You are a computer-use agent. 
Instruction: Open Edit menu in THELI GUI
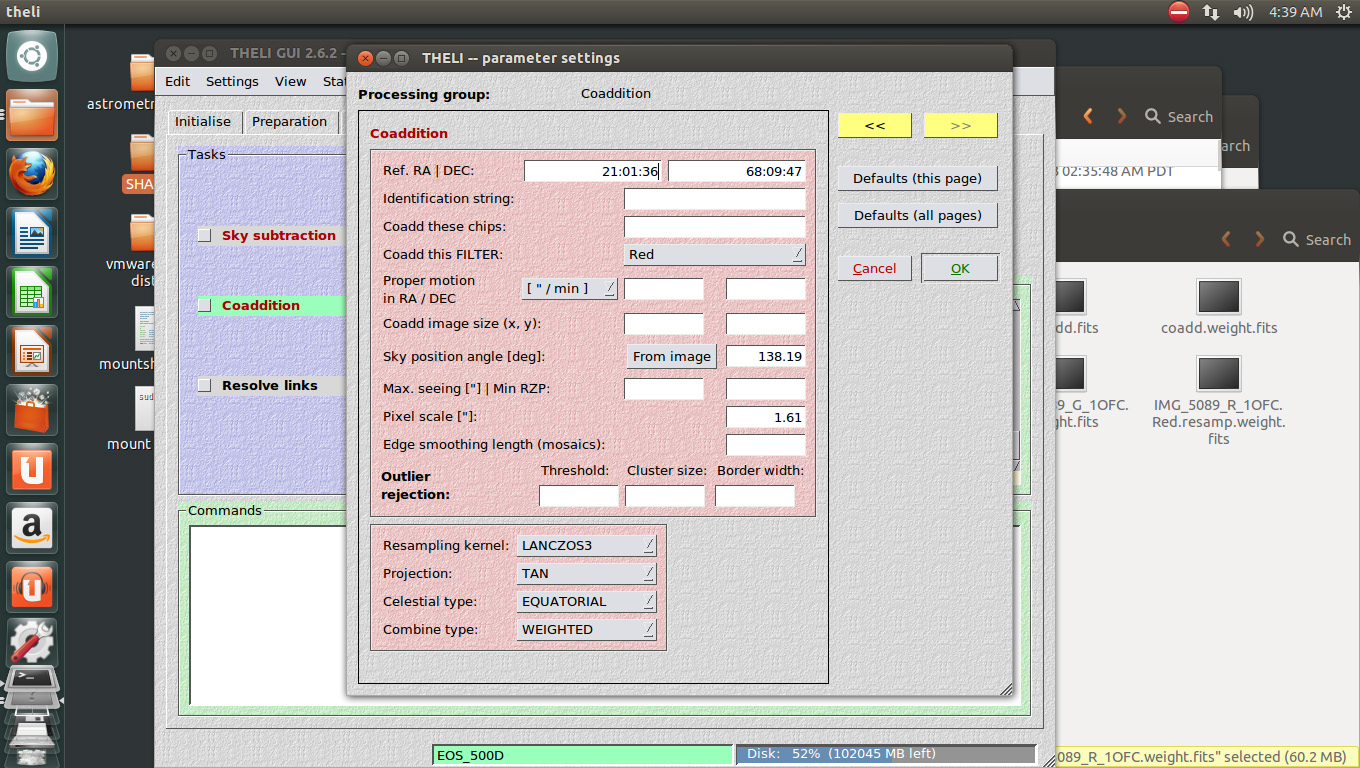(x=178, y=82)
